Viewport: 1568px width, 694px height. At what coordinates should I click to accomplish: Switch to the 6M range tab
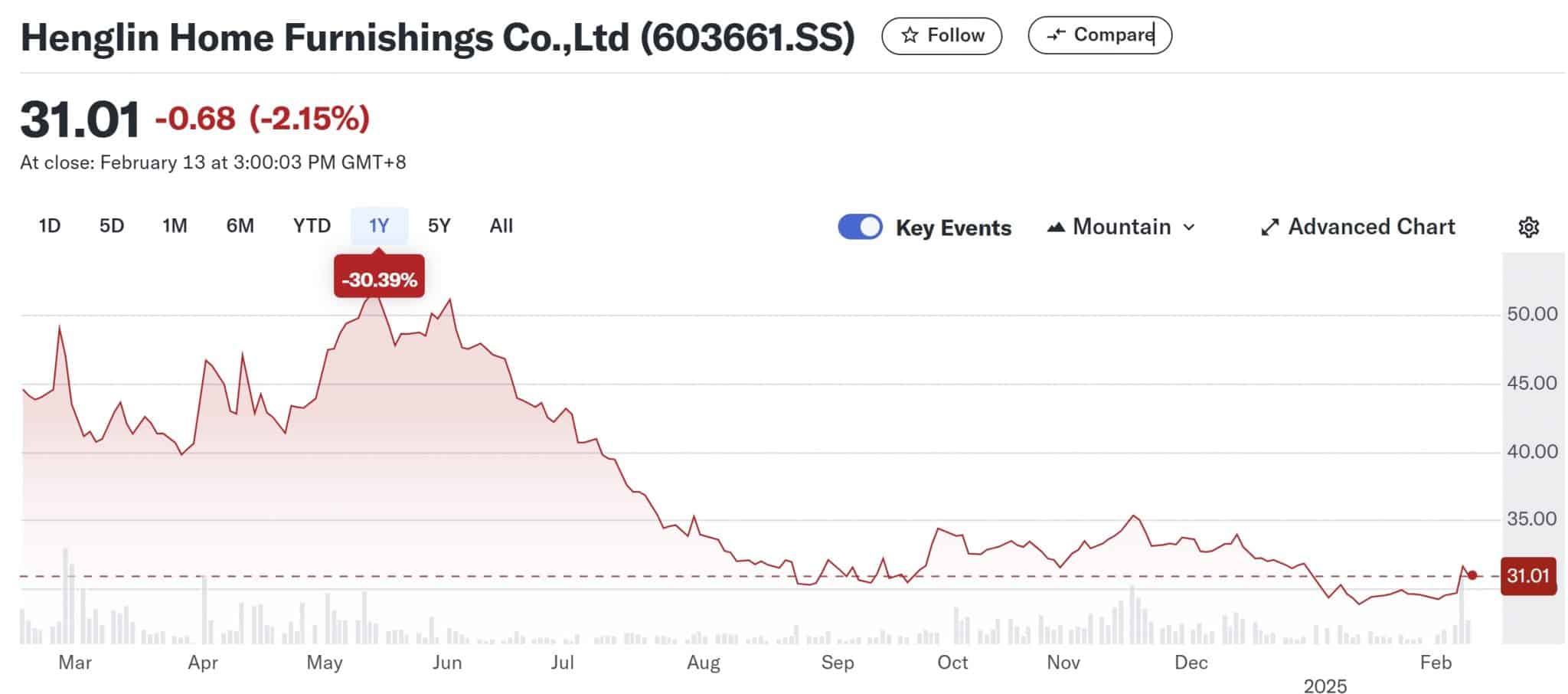coord(240,226)
